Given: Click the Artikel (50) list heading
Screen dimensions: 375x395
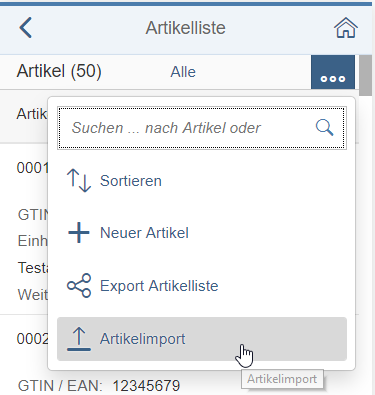Looking at the screenshot, I should click(x=59, y=71).
